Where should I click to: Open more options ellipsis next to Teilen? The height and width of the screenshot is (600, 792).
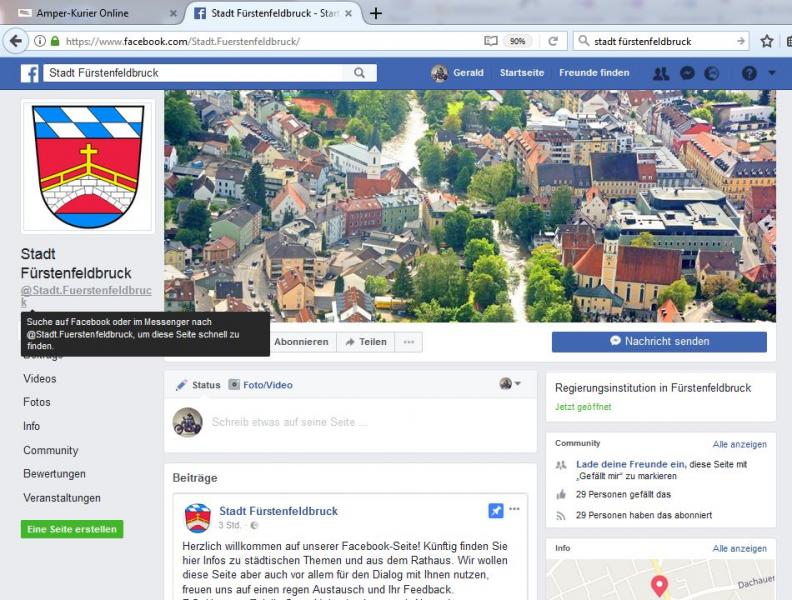(x=409, y=342)
